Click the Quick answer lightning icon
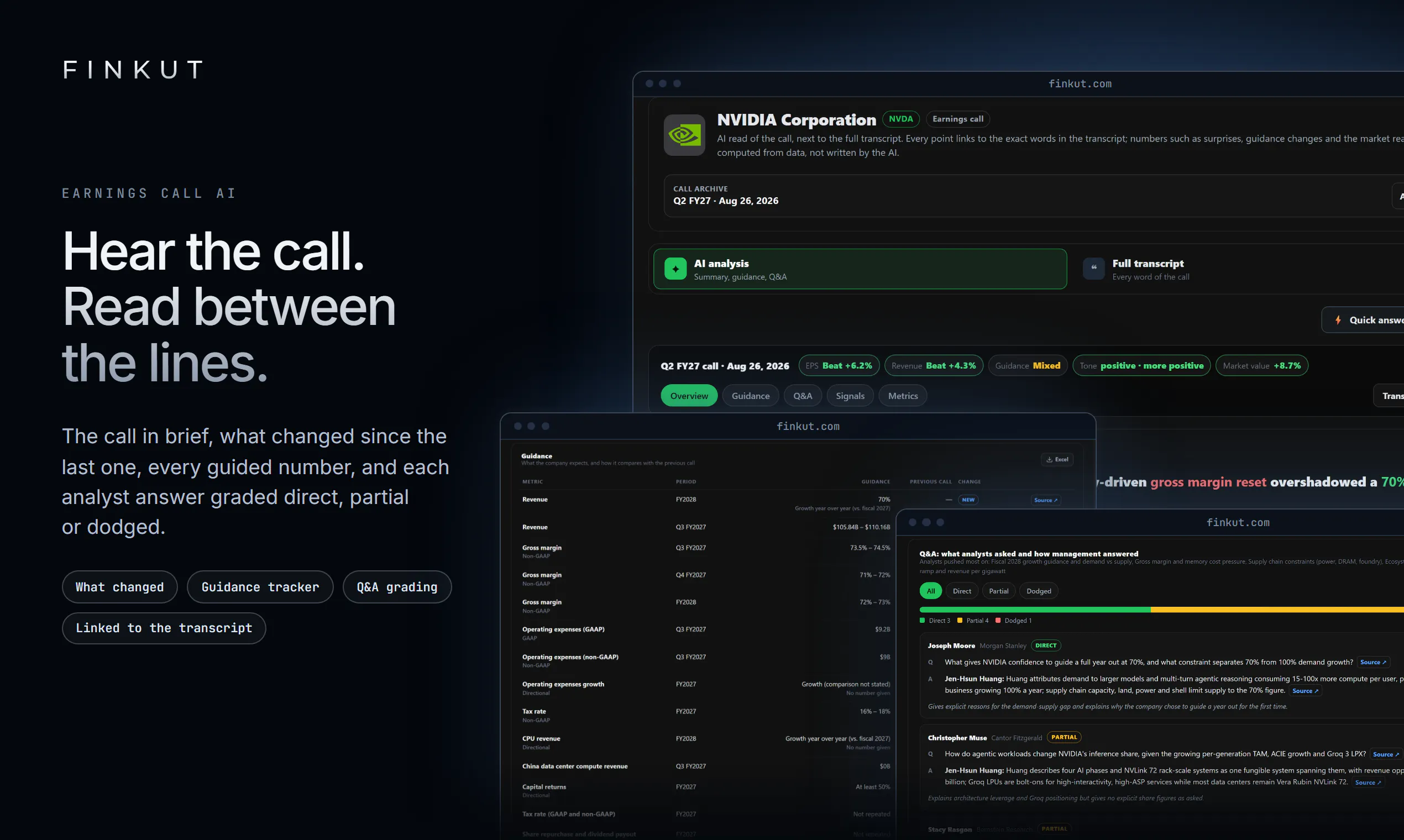The width and height of the screenshot is (1404, 840). click(1338, 320)
